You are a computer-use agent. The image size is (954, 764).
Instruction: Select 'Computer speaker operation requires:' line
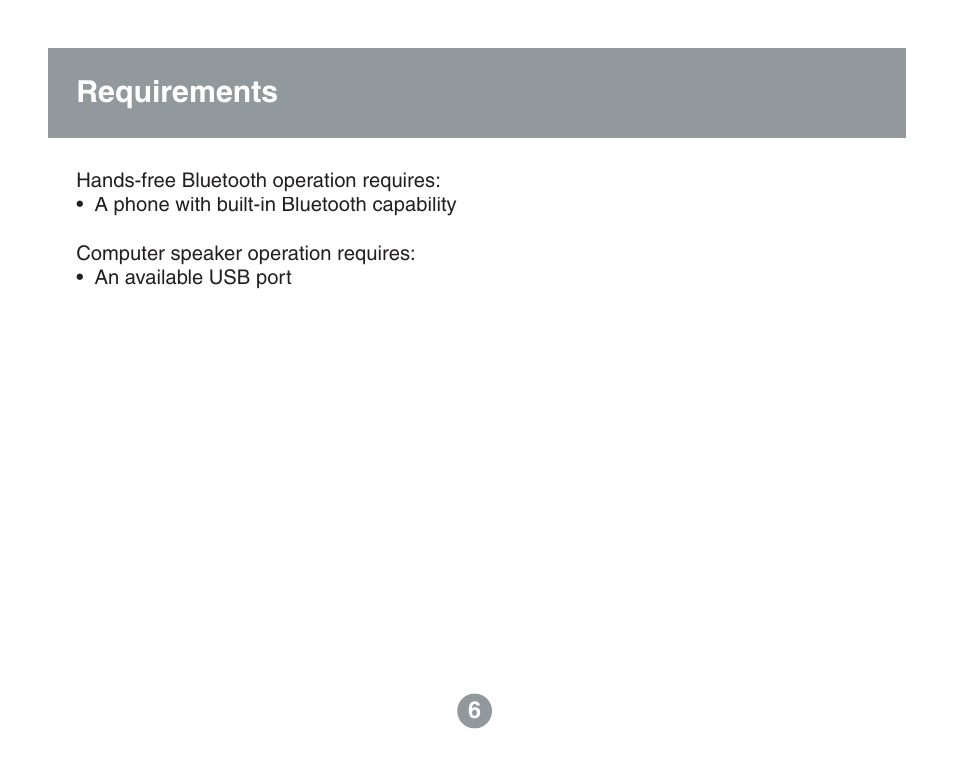click(x=246, y=253)
